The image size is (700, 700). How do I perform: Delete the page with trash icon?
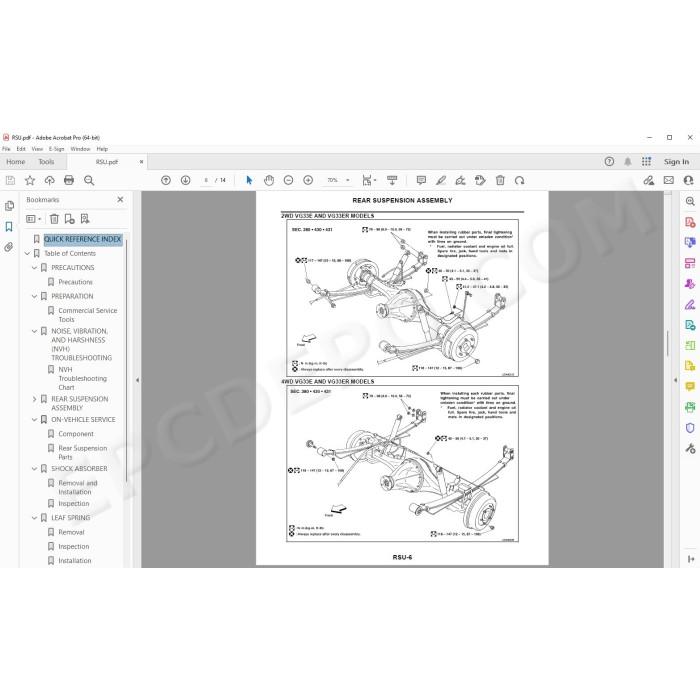[x=500, y=180]
